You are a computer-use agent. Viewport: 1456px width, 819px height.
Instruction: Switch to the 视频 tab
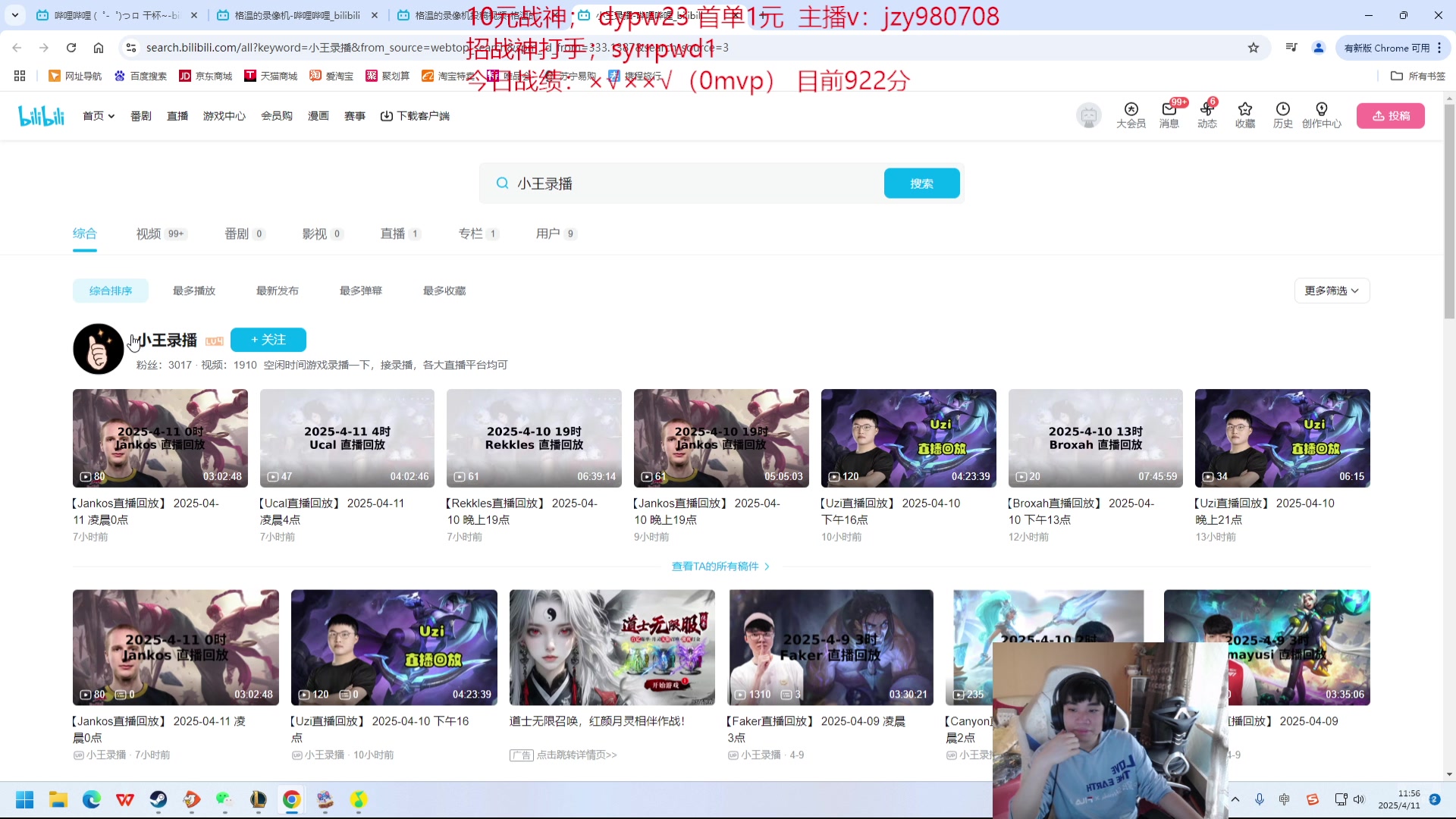pos(162,234)
